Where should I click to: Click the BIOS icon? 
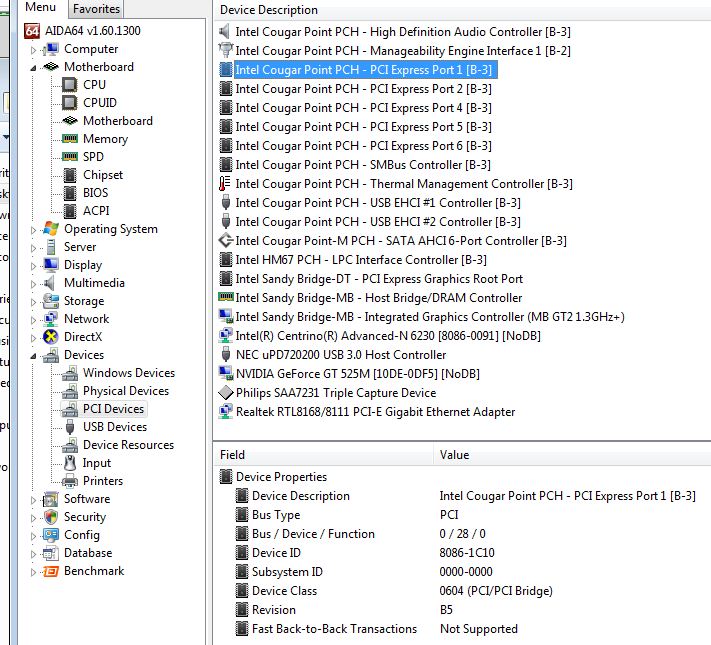tap(69, 193)
